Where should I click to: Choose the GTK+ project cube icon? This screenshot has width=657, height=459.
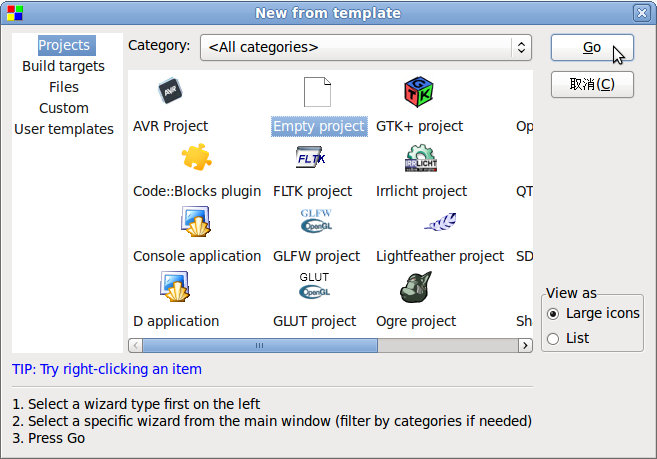[419, 91]
